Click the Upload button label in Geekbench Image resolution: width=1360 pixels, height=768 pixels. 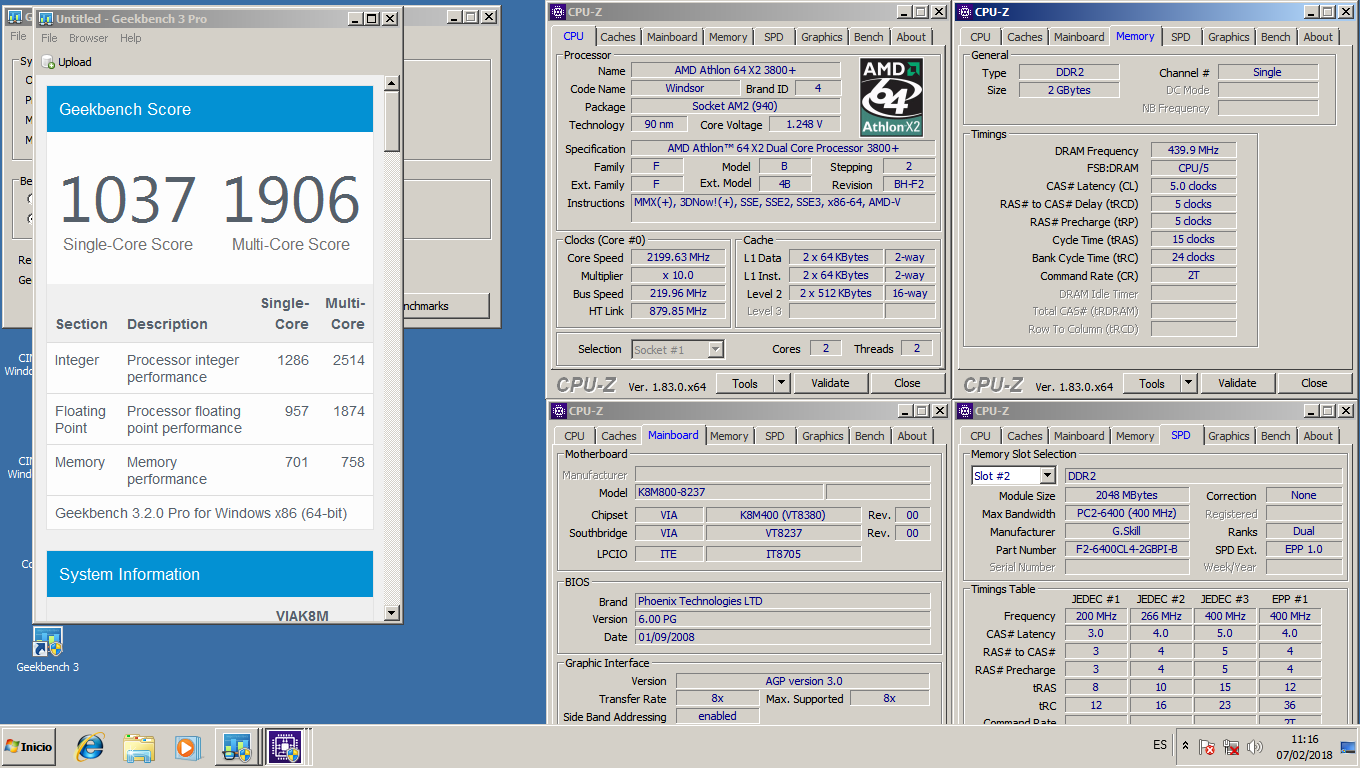(x=74, y=62)
